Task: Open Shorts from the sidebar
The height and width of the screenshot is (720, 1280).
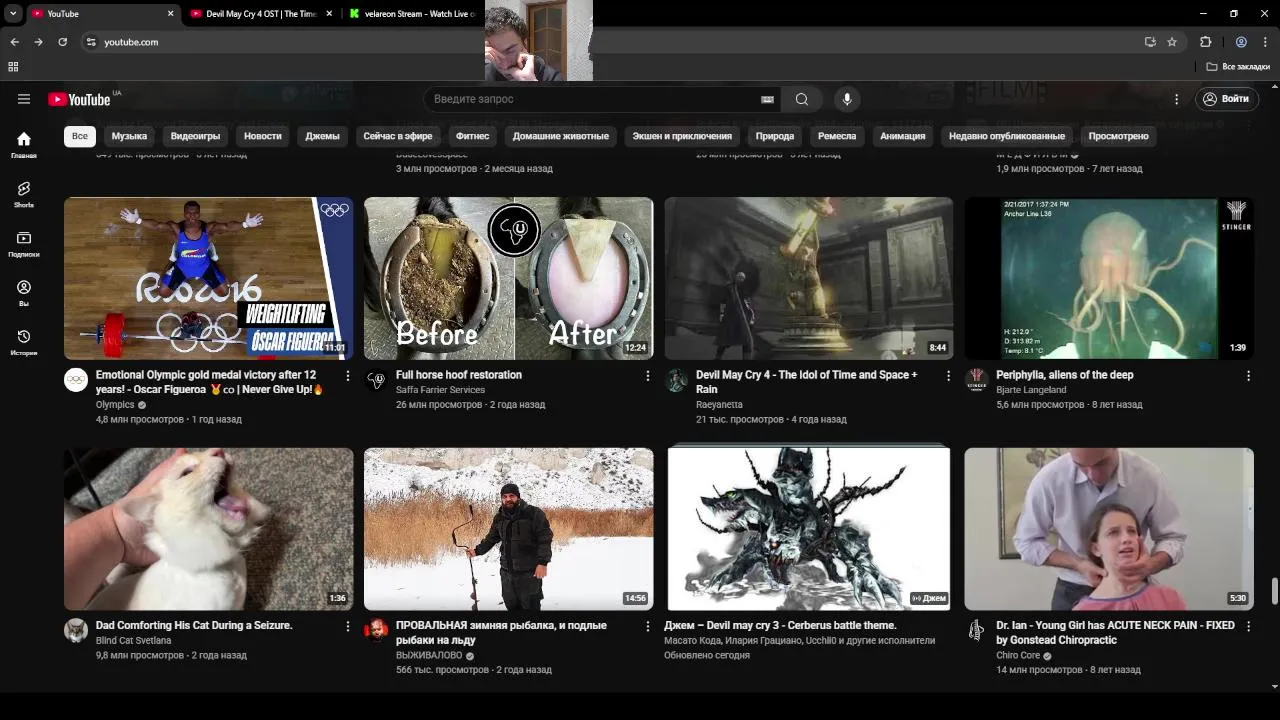Action: click(24, 194)
